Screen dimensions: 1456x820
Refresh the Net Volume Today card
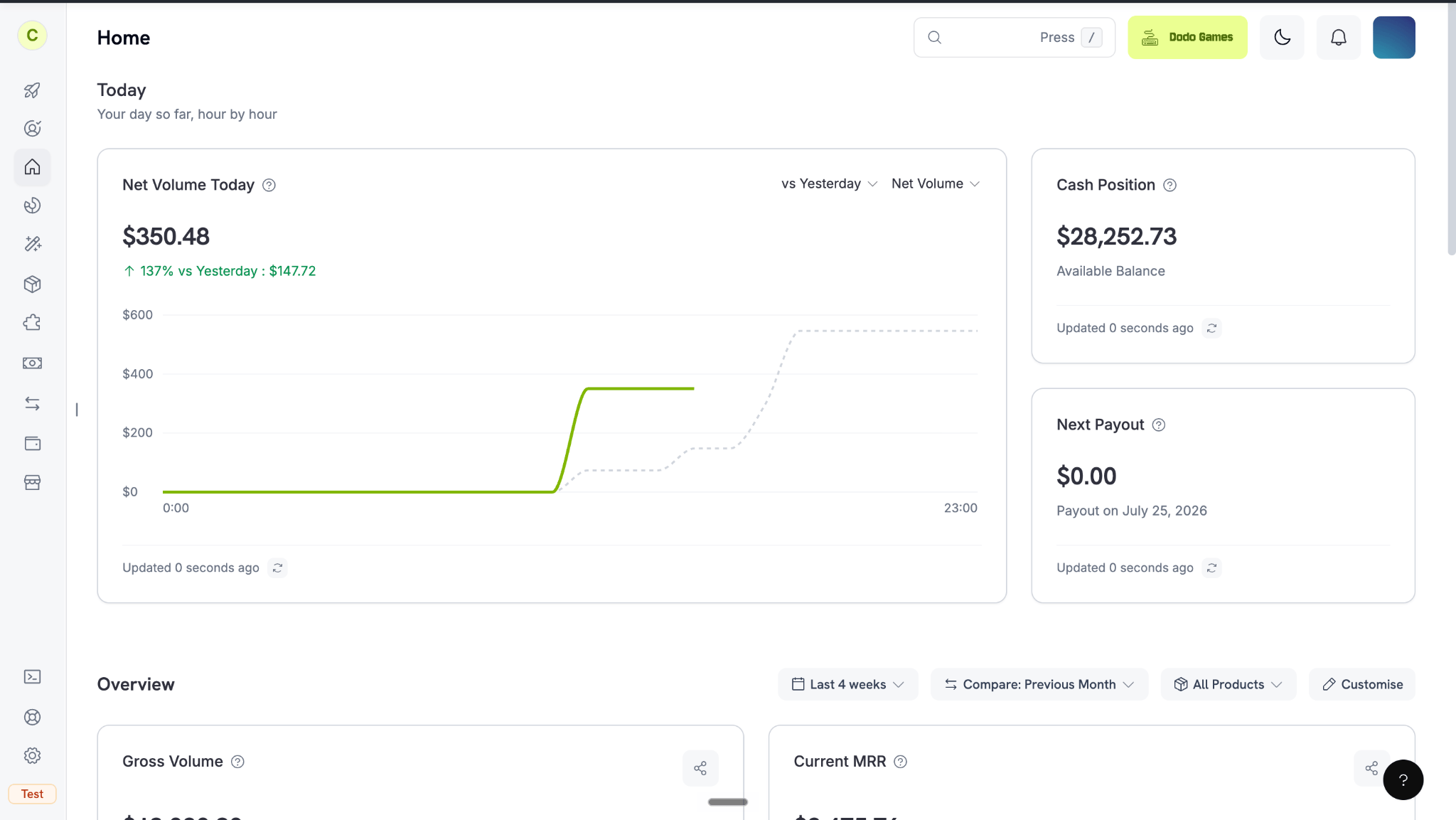coord(277,568)
